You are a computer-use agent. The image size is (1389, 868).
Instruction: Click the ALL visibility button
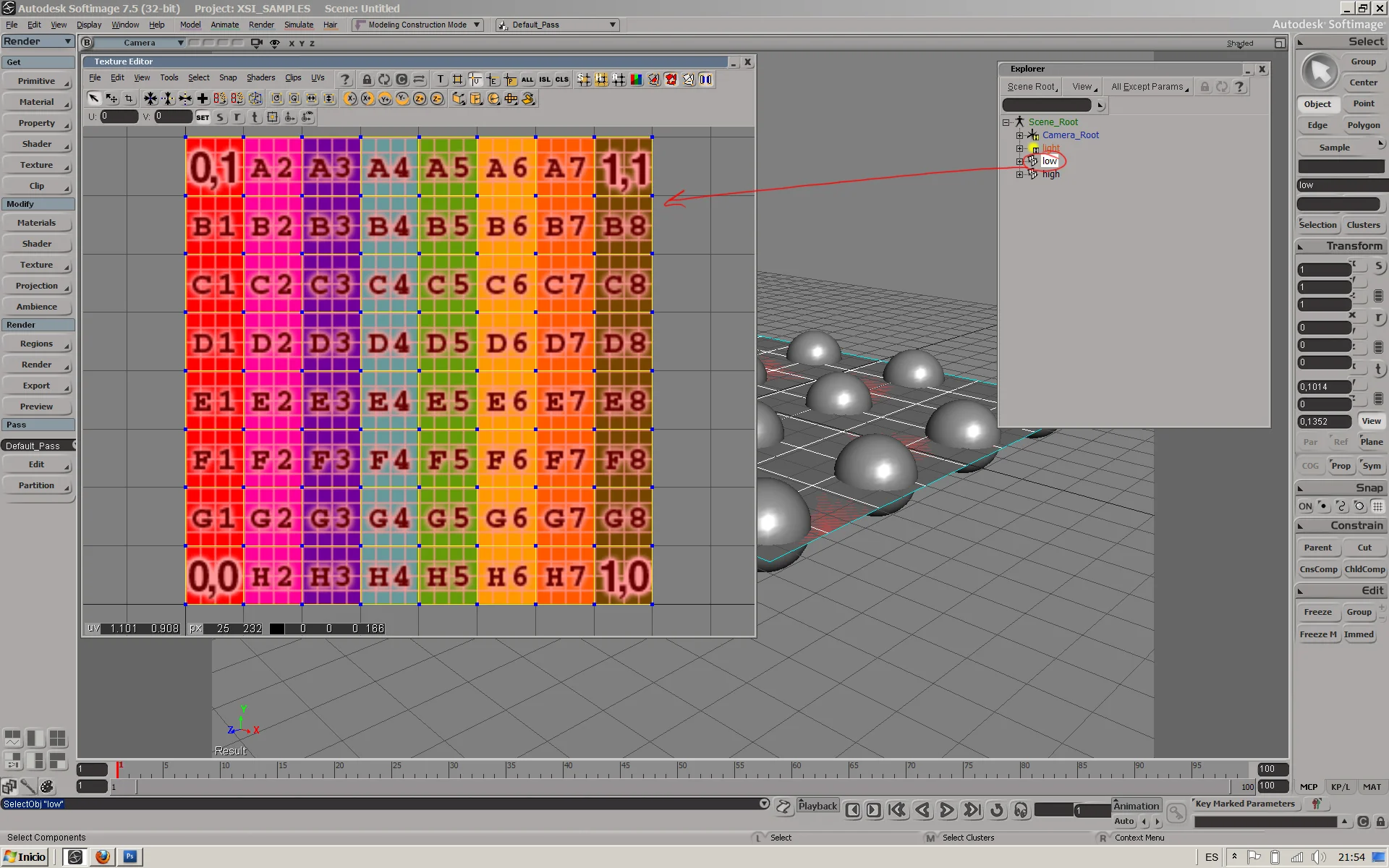[x=527, y=80]
